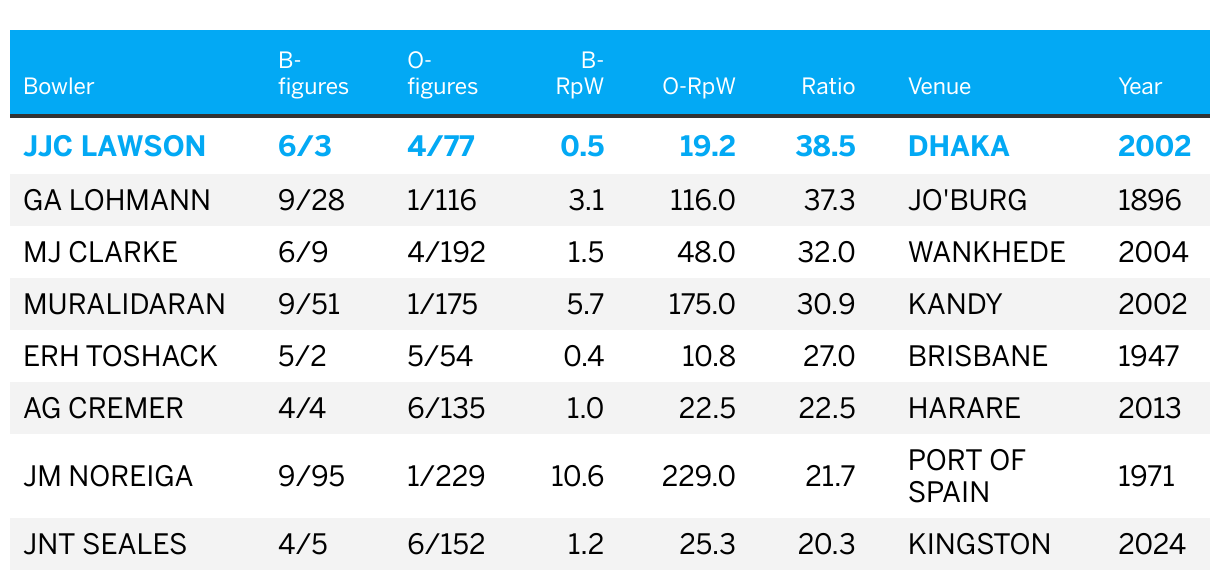Select the B-figures column header
Image resolution: width=1220 pixels, height=580 pixels.
pyautogui.click(x=313, y=73)
